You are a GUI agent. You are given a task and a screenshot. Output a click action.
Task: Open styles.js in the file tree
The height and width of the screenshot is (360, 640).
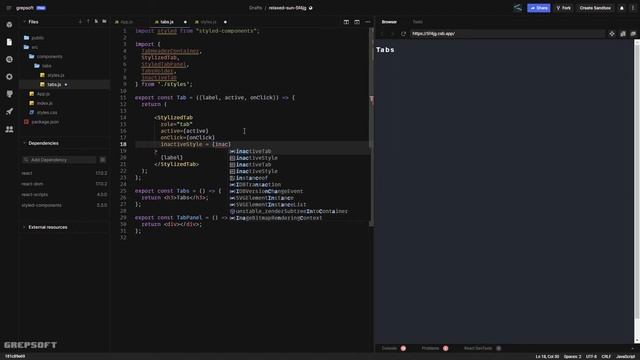[52, 75]
